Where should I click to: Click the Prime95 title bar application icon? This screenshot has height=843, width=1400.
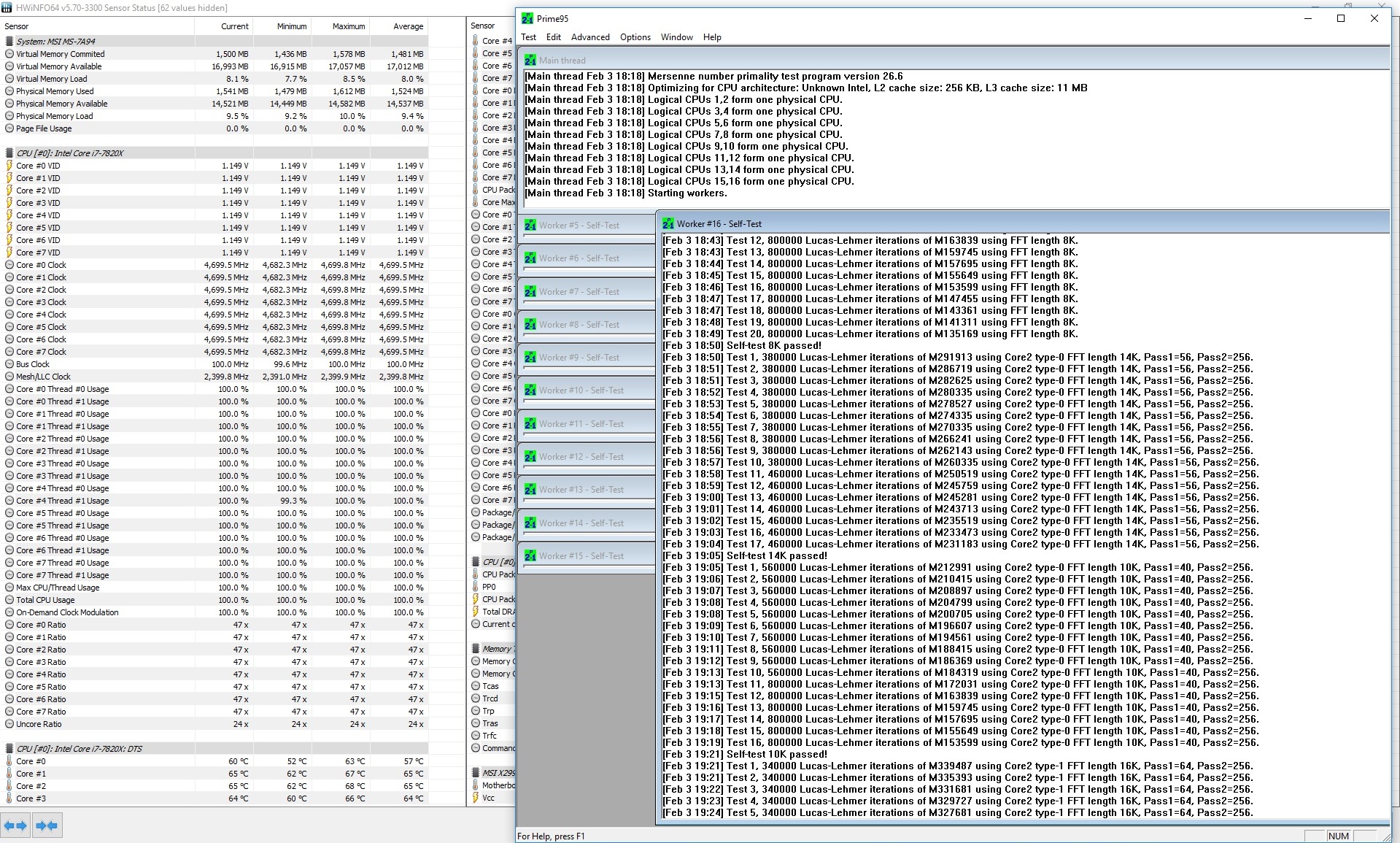pyautogui.click(x=527, y=19)
